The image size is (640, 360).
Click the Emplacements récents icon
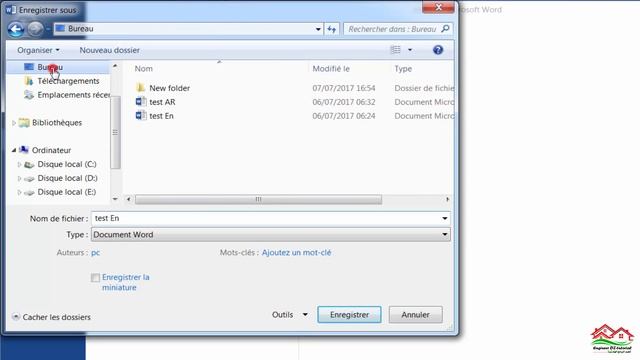[29, 95]
